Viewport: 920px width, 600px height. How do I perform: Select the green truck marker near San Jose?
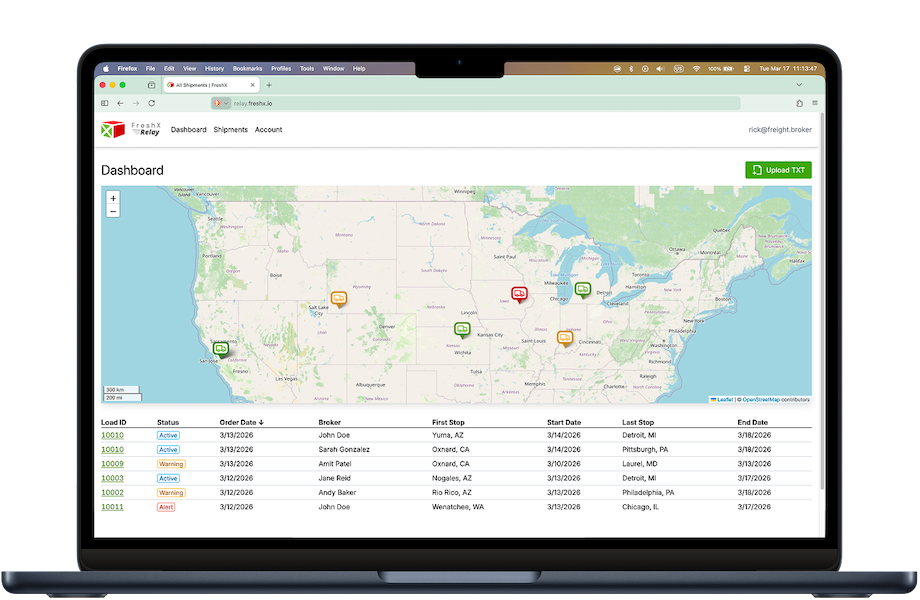[x=221, y=347]
